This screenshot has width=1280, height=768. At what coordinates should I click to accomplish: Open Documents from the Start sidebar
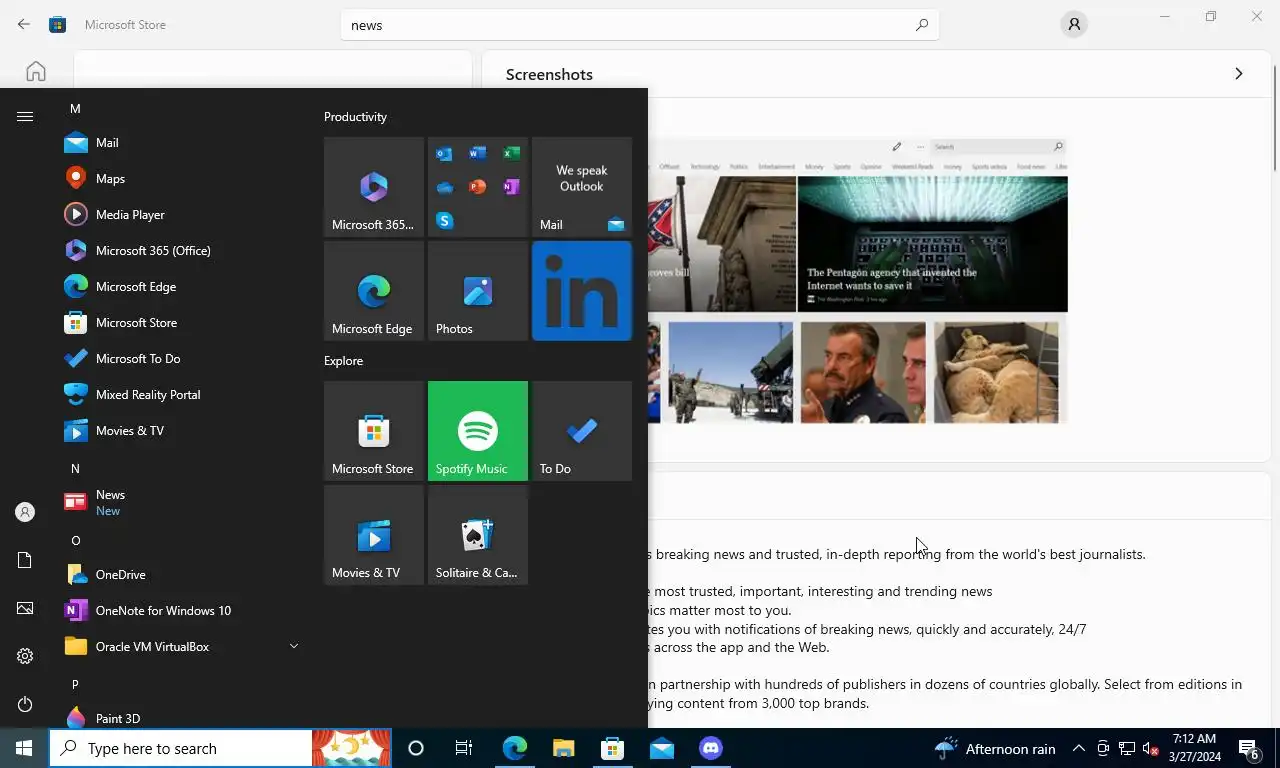pos(25,560)
